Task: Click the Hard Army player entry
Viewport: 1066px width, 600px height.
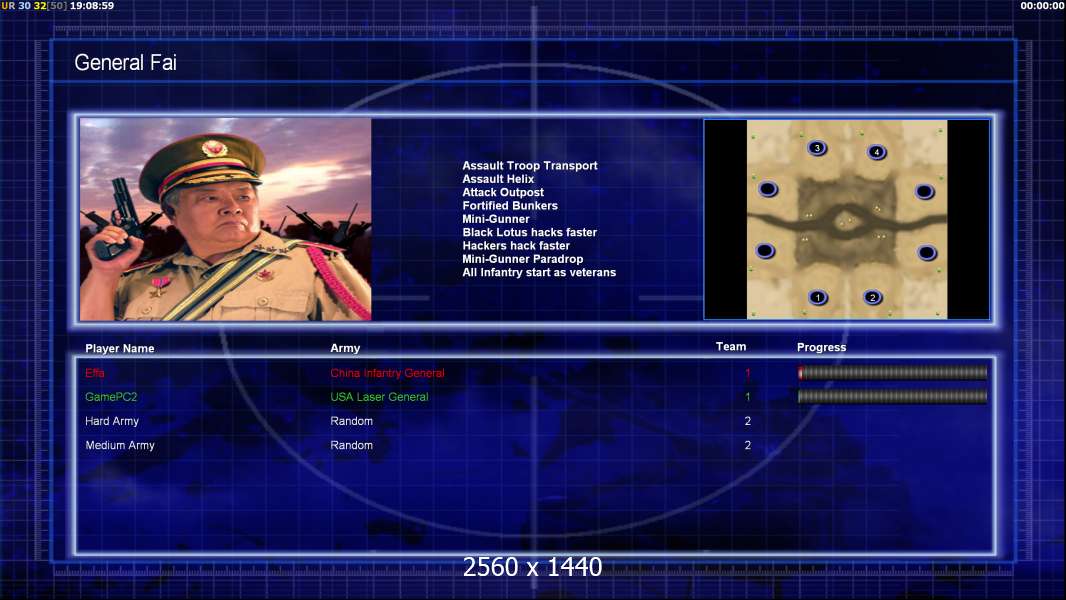Action: [x=111, y=421]
